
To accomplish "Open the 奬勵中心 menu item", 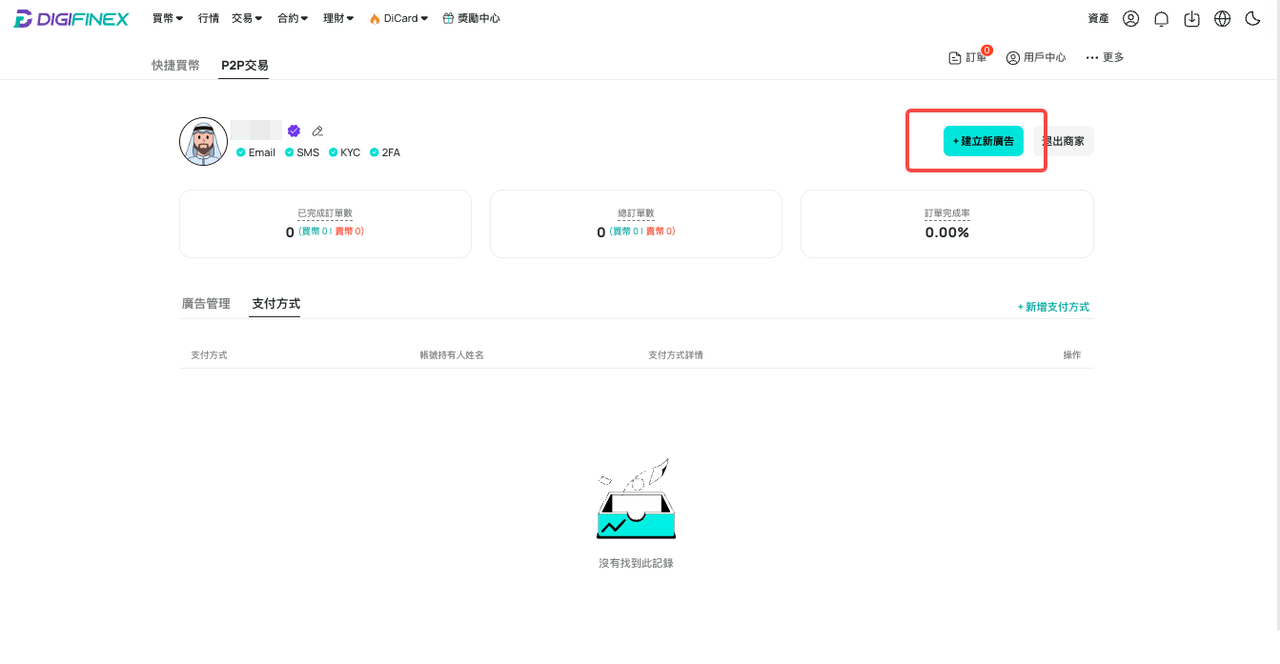I will click(x=471, y=19).
